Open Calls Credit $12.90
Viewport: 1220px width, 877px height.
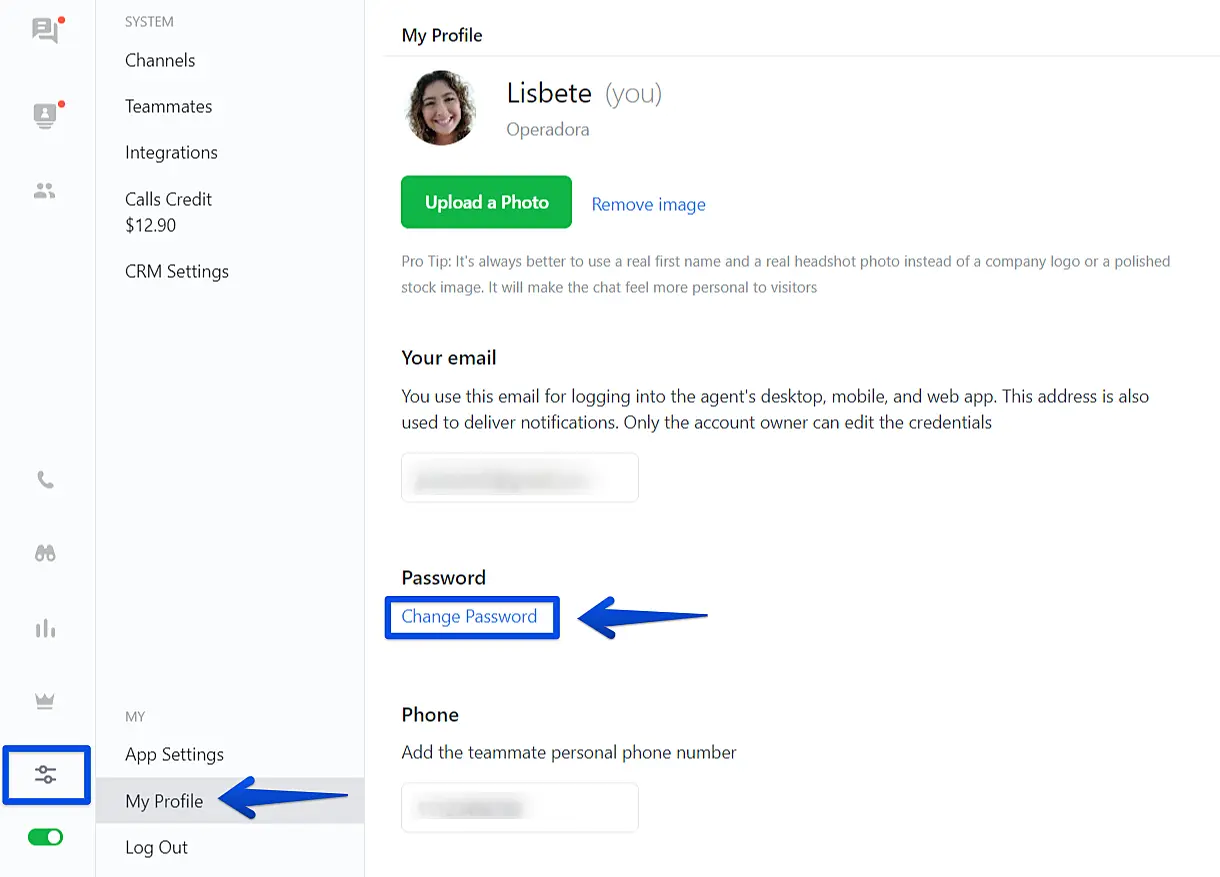168,212
